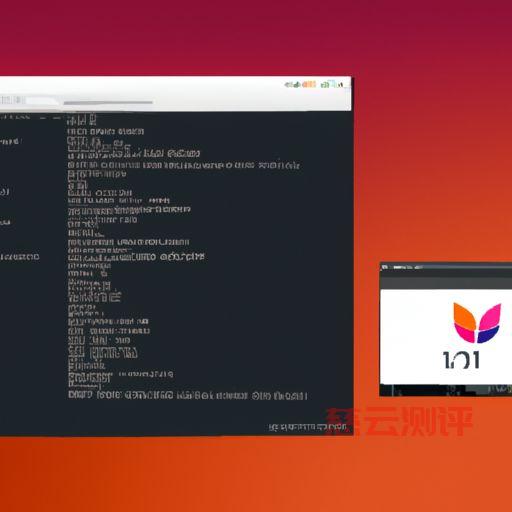This screenshot has height=512, width=512.
Task: Click the colorful leaf logo in the small window
Action: 477,323
